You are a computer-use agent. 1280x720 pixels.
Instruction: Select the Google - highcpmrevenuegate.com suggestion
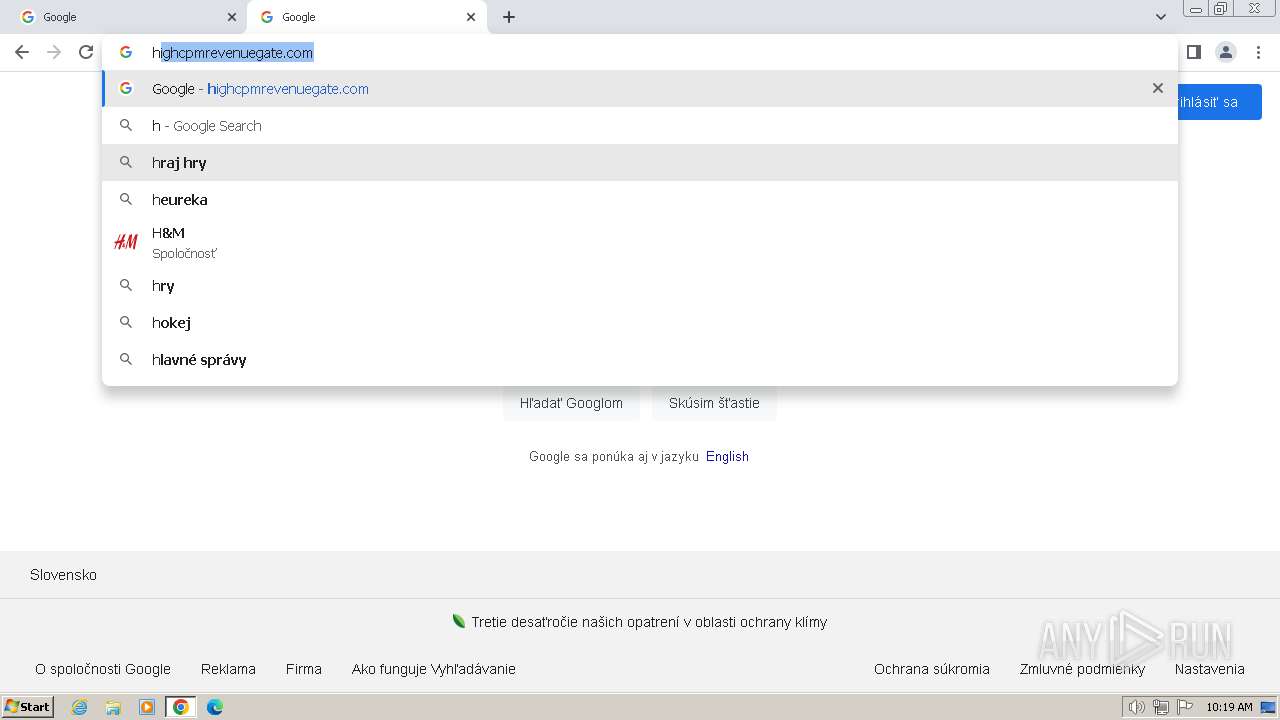click(640, 89)
